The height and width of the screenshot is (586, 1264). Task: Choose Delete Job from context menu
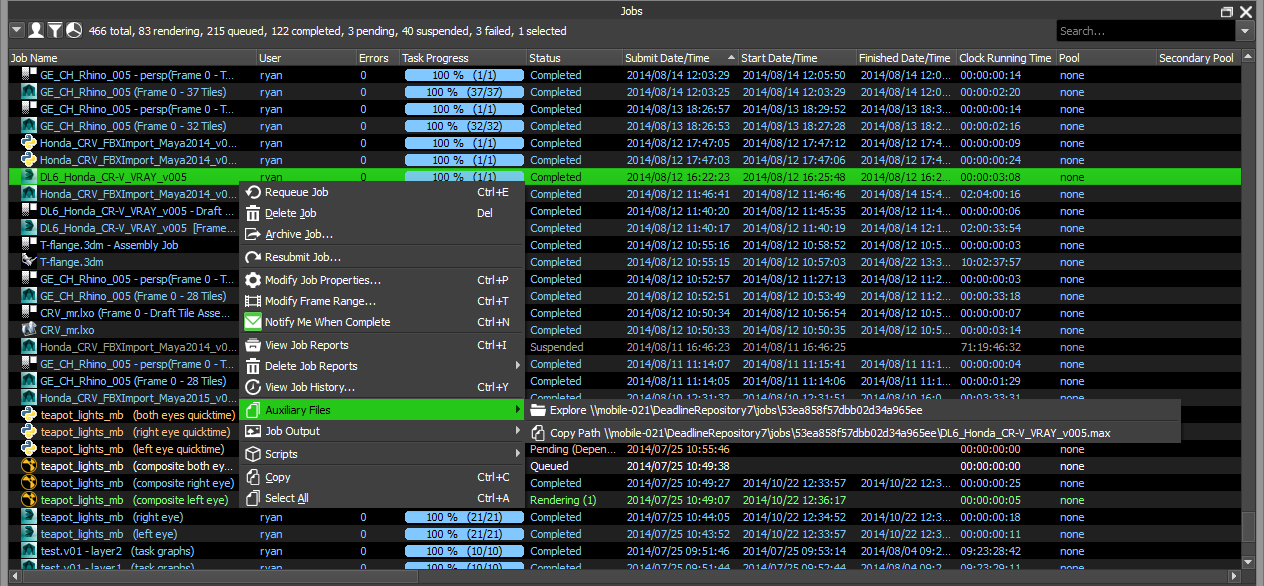pyautogui.click(x=382, y=213)
